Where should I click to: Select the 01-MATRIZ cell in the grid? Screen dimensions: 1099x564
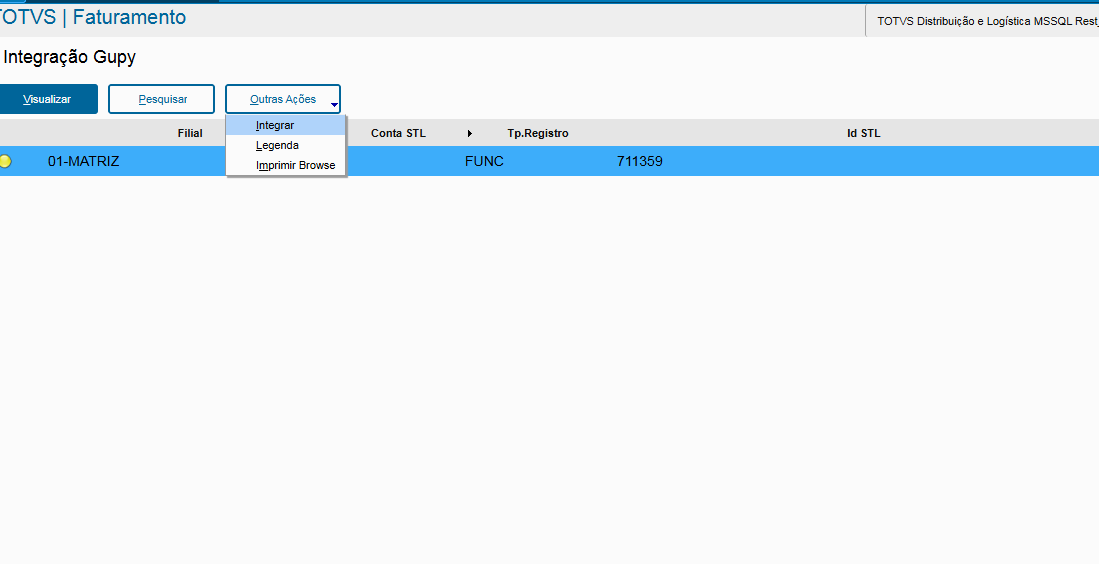pyautogui.click(x=83, y=161)
